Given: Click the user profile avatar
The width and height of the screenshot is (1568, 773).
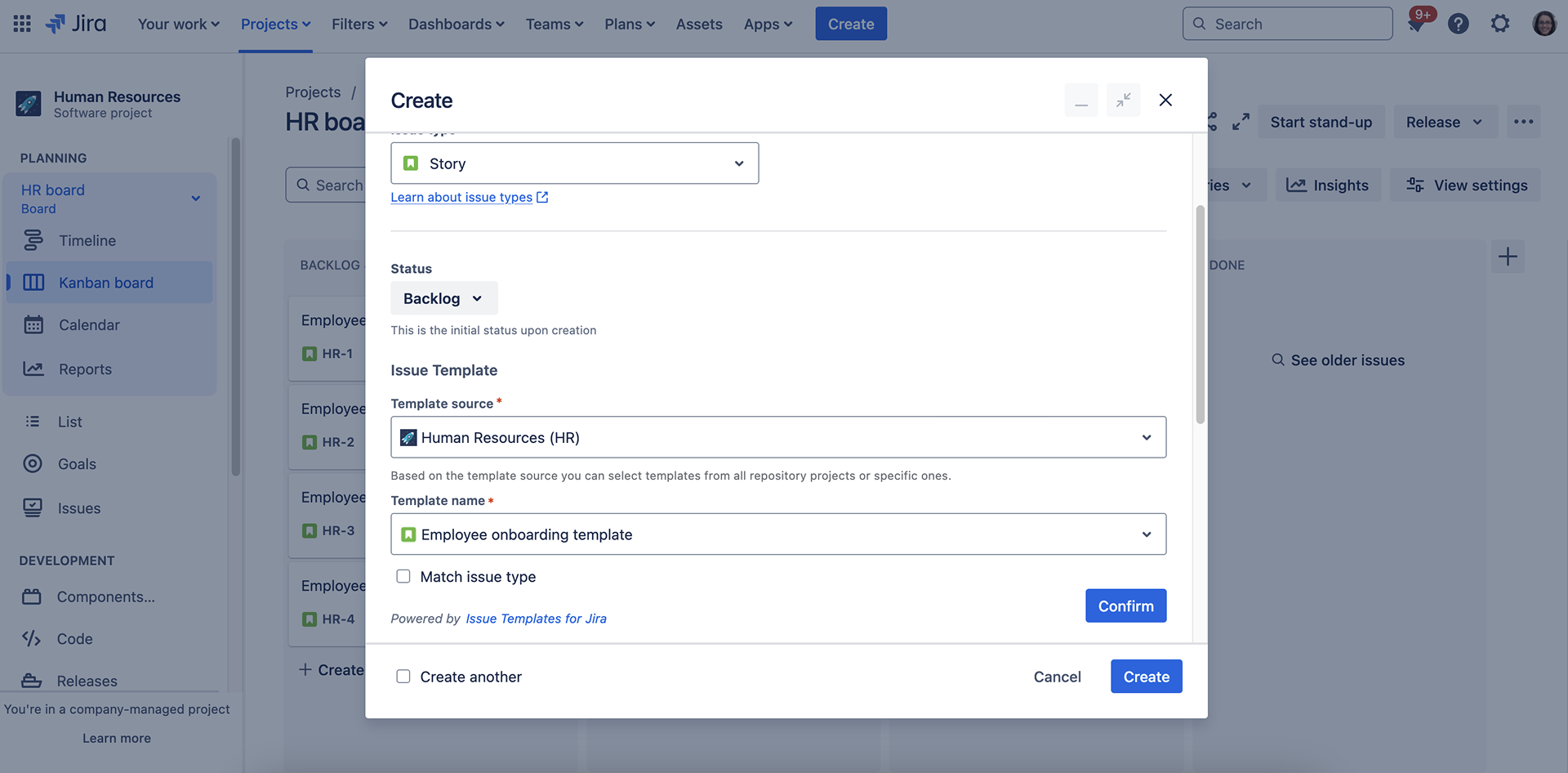Looking at the screenshot, I should pos(1544,24).
